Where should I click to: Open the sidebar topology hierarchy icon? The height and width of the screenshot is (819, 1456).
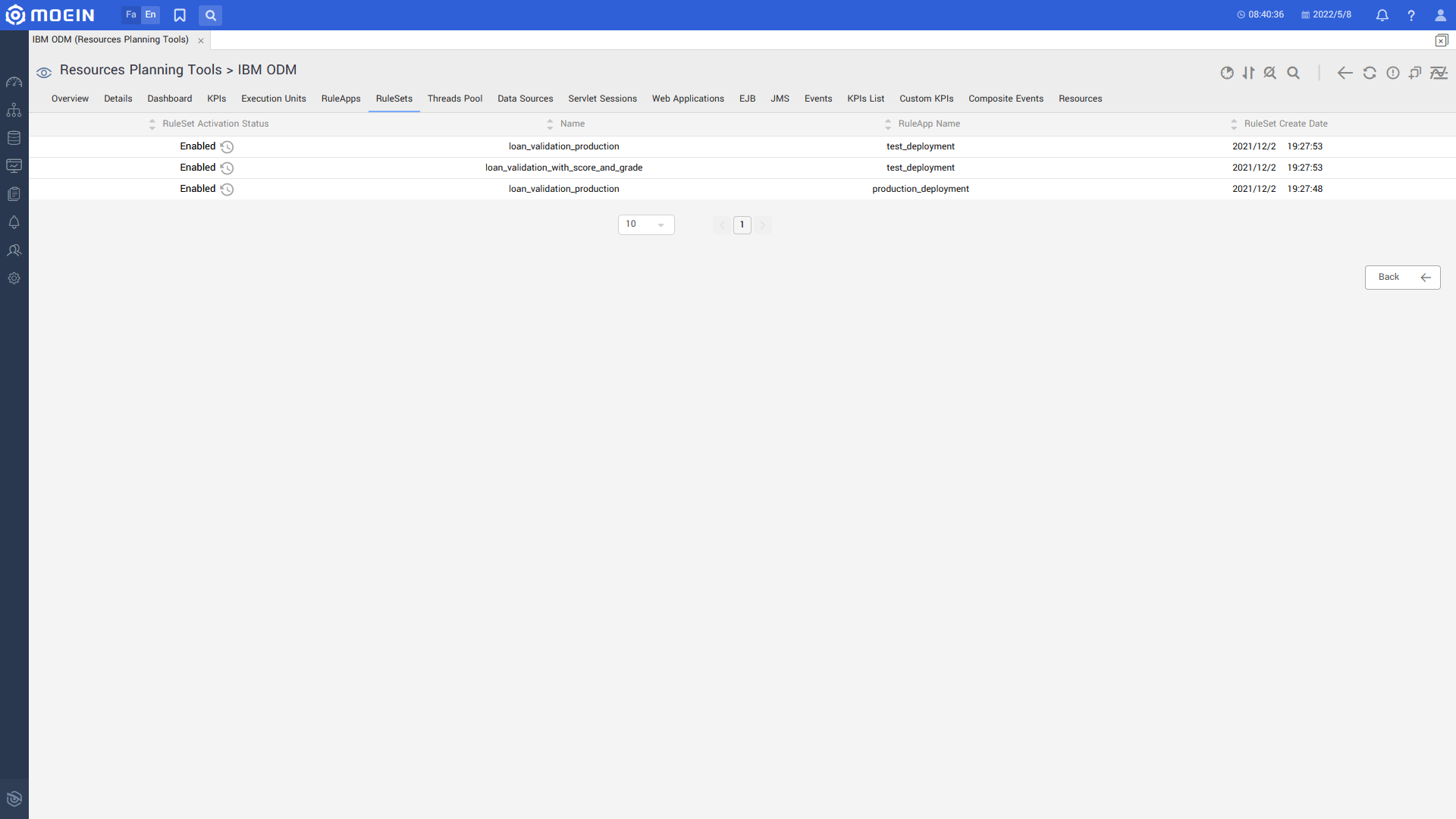point(14,110)
